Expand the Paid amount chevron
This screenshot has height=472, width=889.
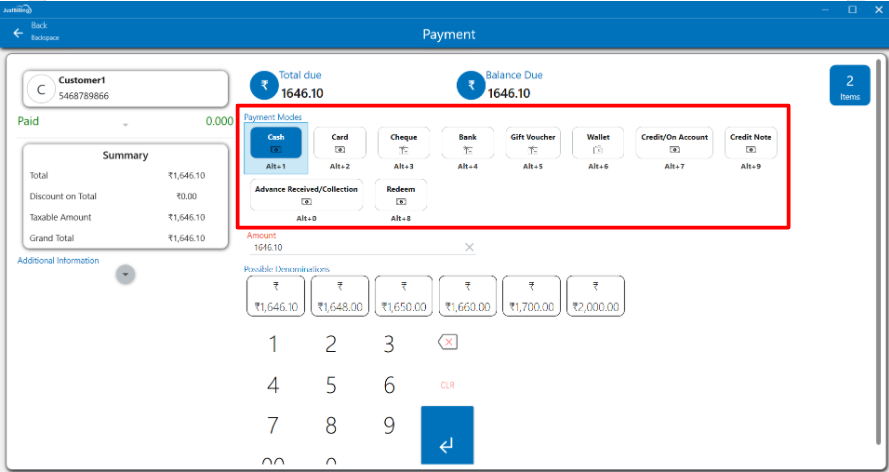click(126, 125)
